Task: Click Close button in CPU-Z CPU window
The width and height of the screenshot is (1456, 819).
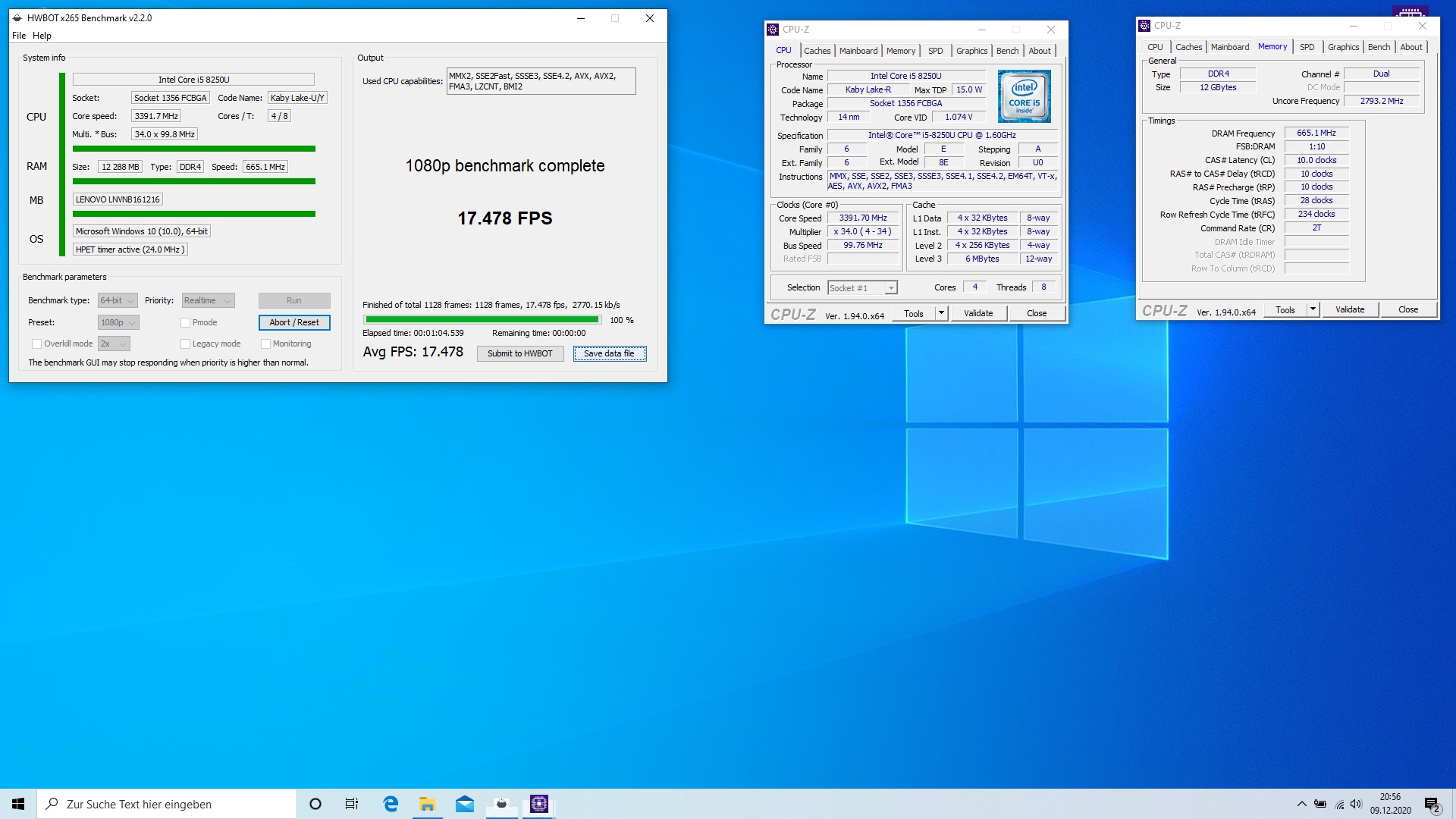Action: [x=1037, y=313]
